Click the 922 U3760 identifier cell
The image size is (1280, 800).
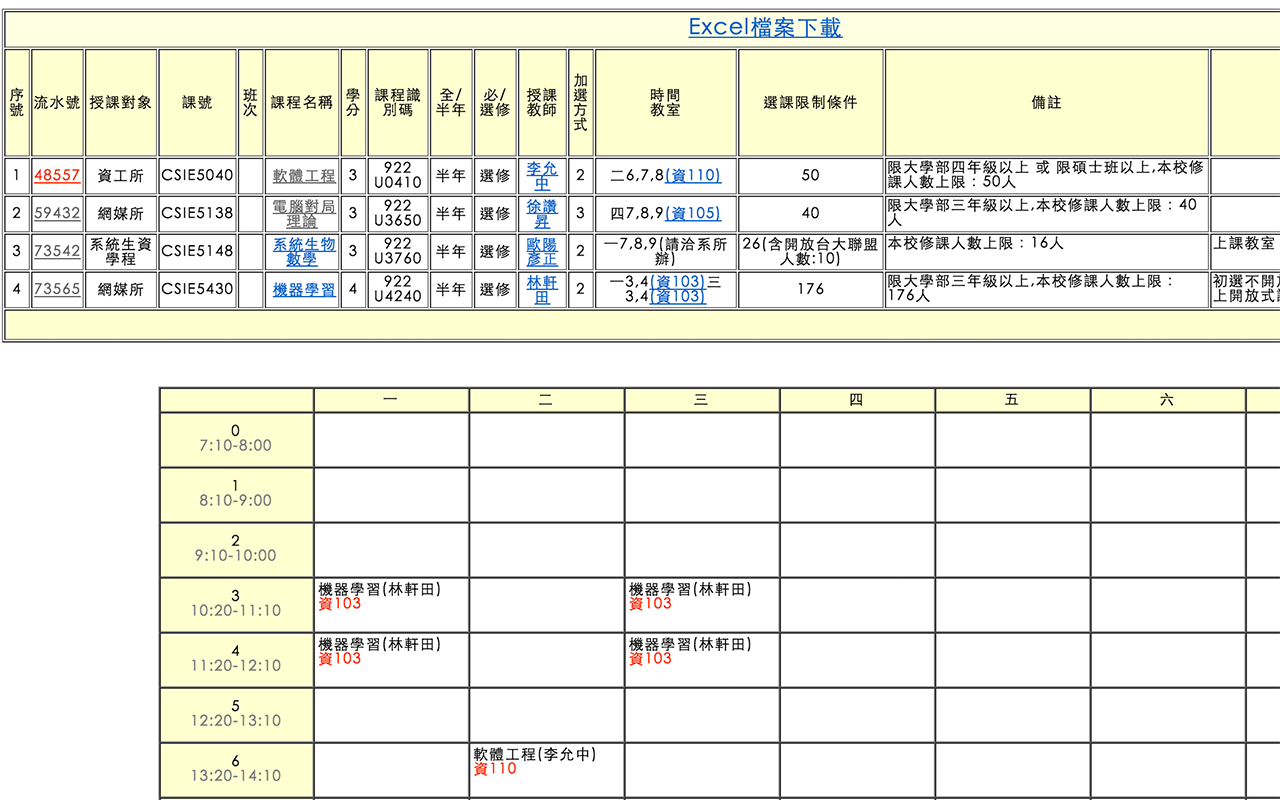[398, 251]
